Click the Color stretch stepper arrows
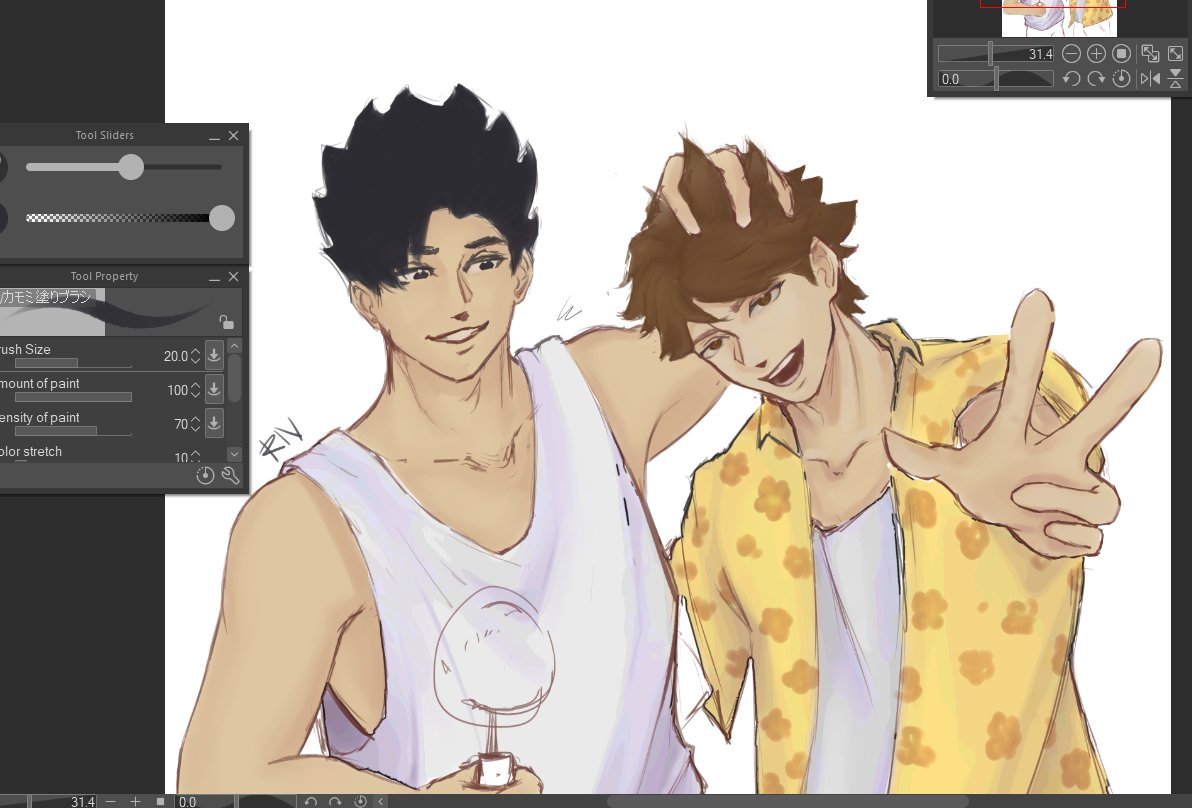Screen dimensions: 1192x808 (x=195, y=456)
